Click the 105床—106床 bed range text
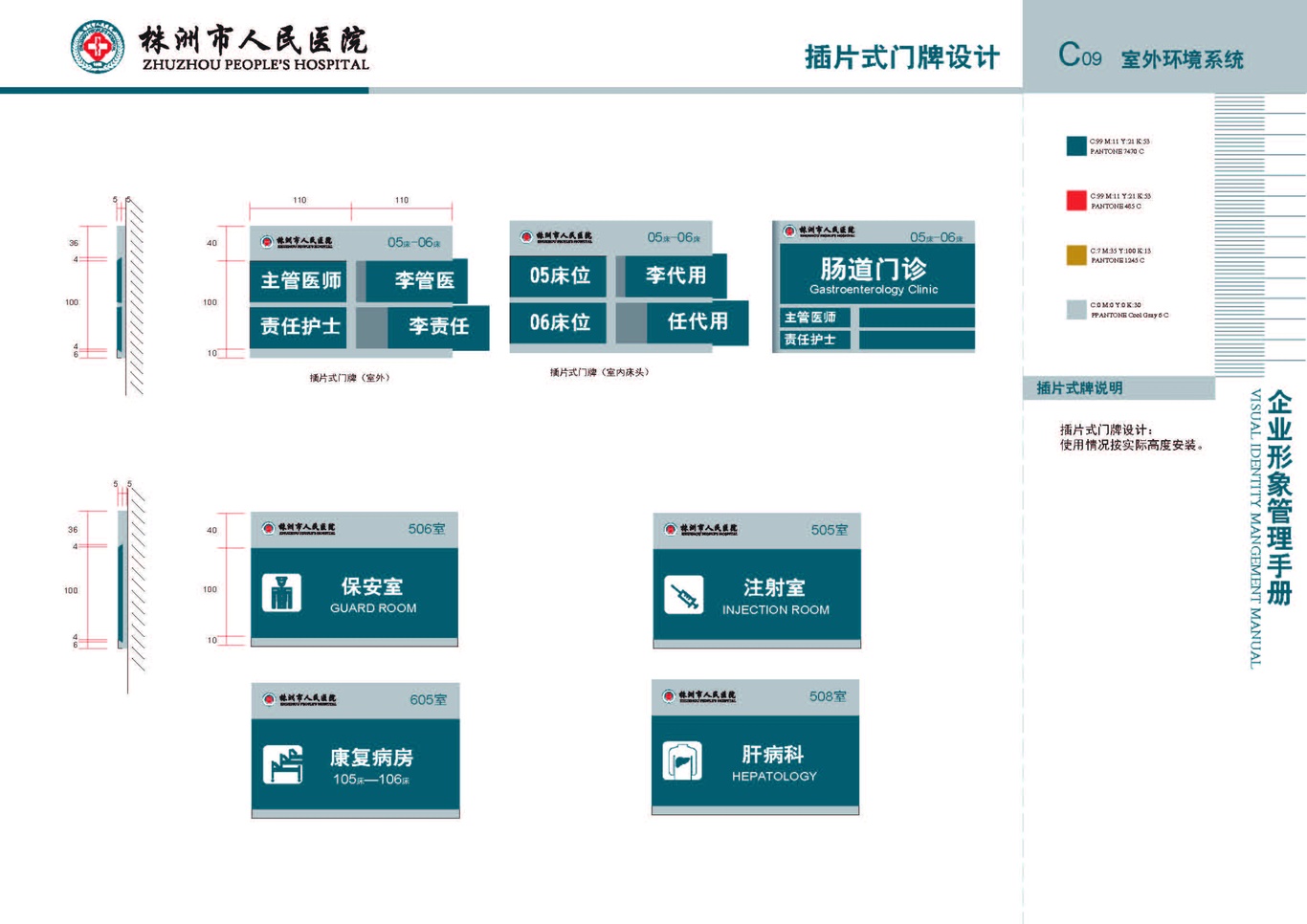This screenshot has height=924, width=1307. click(371, 780)
